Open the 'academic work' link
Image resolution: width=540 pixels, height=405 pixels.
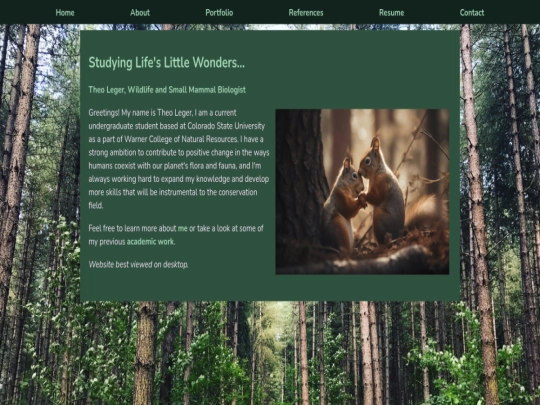click(150, 242)
